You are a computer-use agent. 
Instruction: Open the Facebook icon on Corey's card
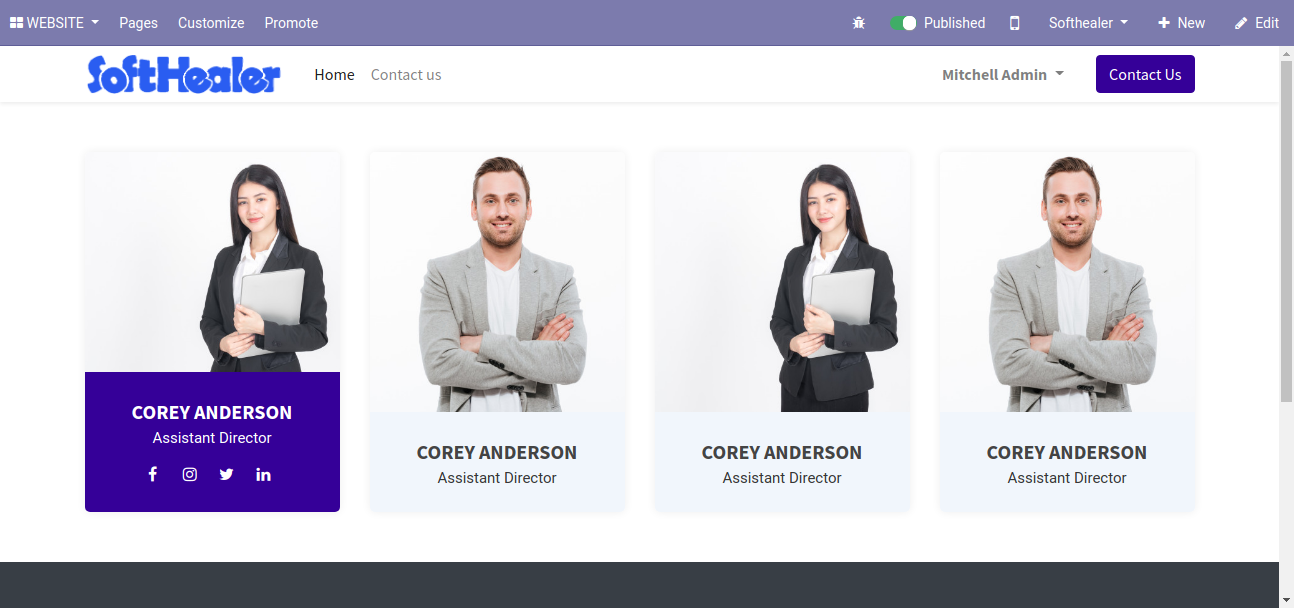click(x=153, y=474)
